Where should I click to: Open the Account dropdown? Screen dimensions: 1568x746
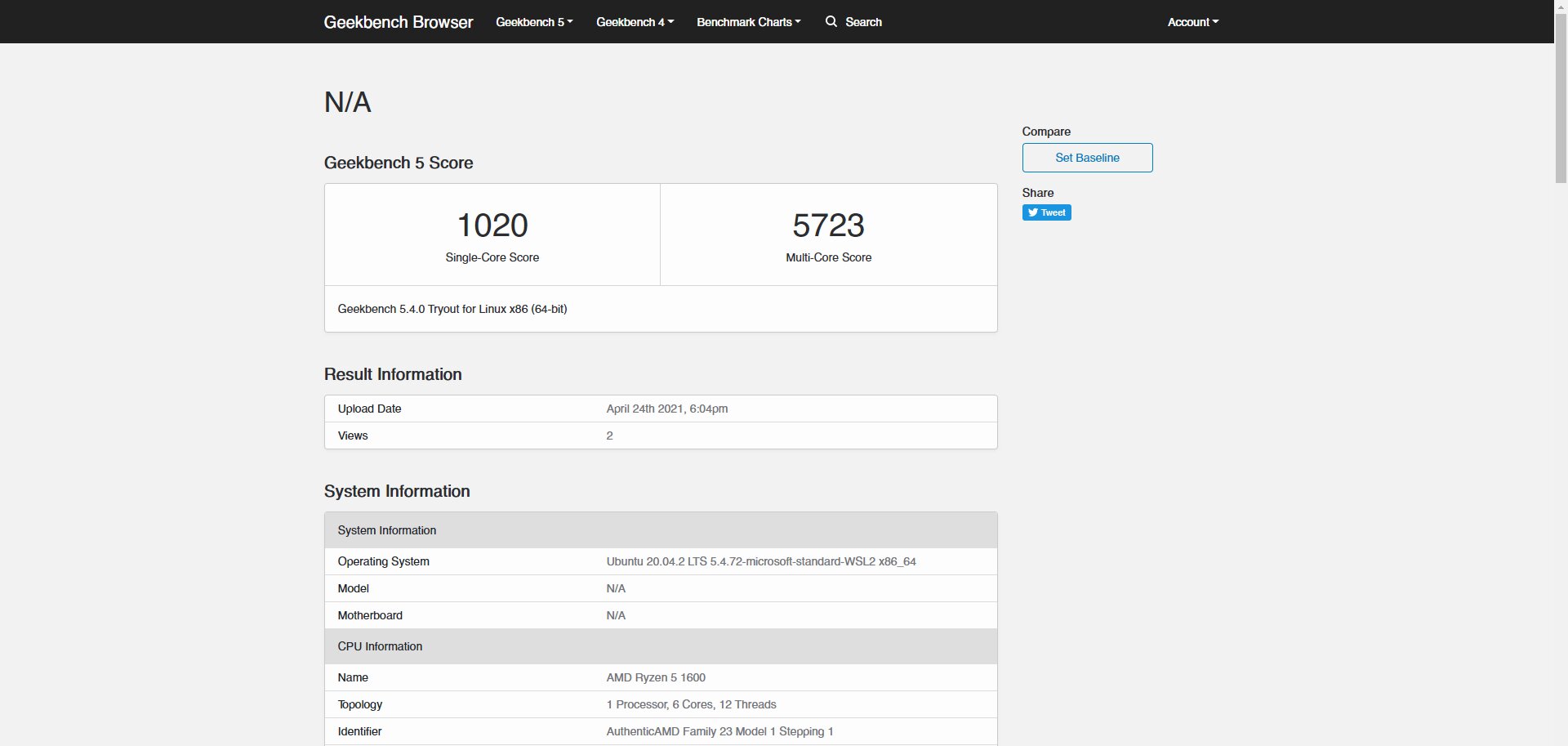click(1192, 22)
